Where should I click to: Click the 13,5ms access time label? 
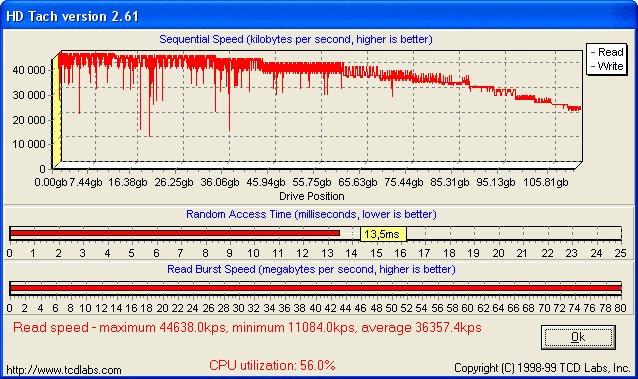point(383,234)
